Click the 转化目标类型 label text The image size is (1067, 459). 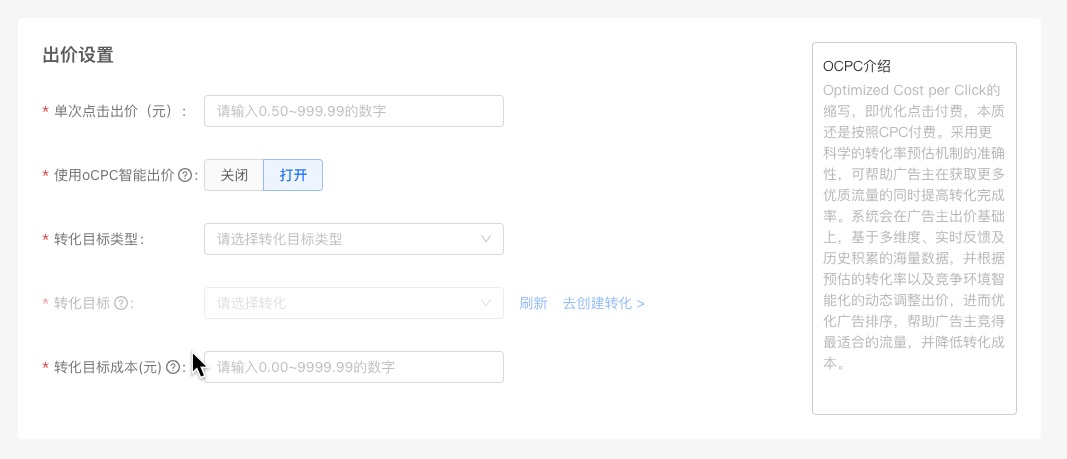[99, 239]
